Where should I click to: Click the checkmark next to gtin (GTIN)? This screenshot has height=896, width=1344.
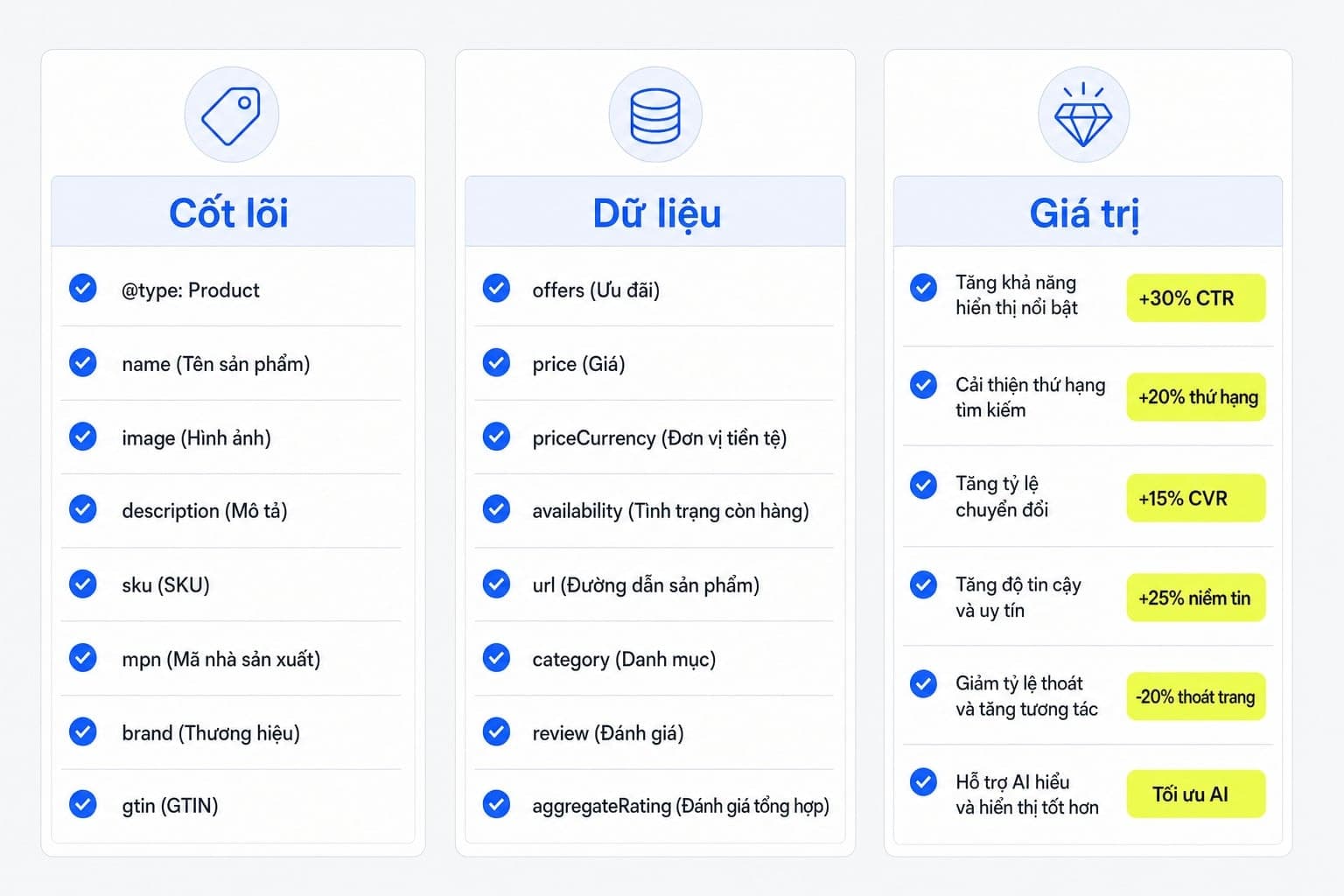pos(83,804)
